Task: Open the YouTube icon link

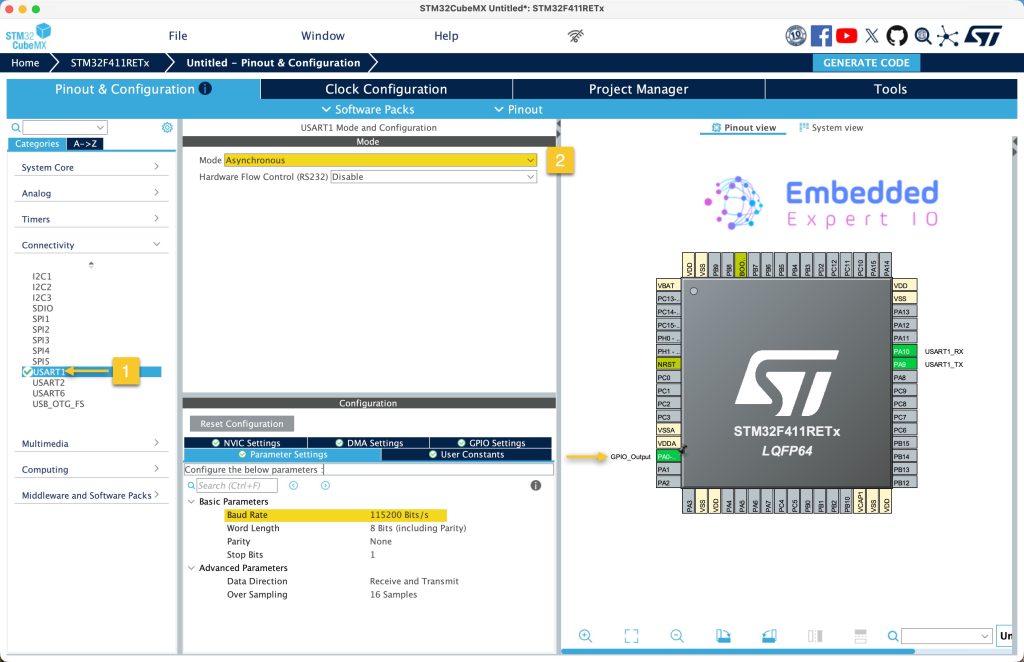Action: [x=846, y=36]
